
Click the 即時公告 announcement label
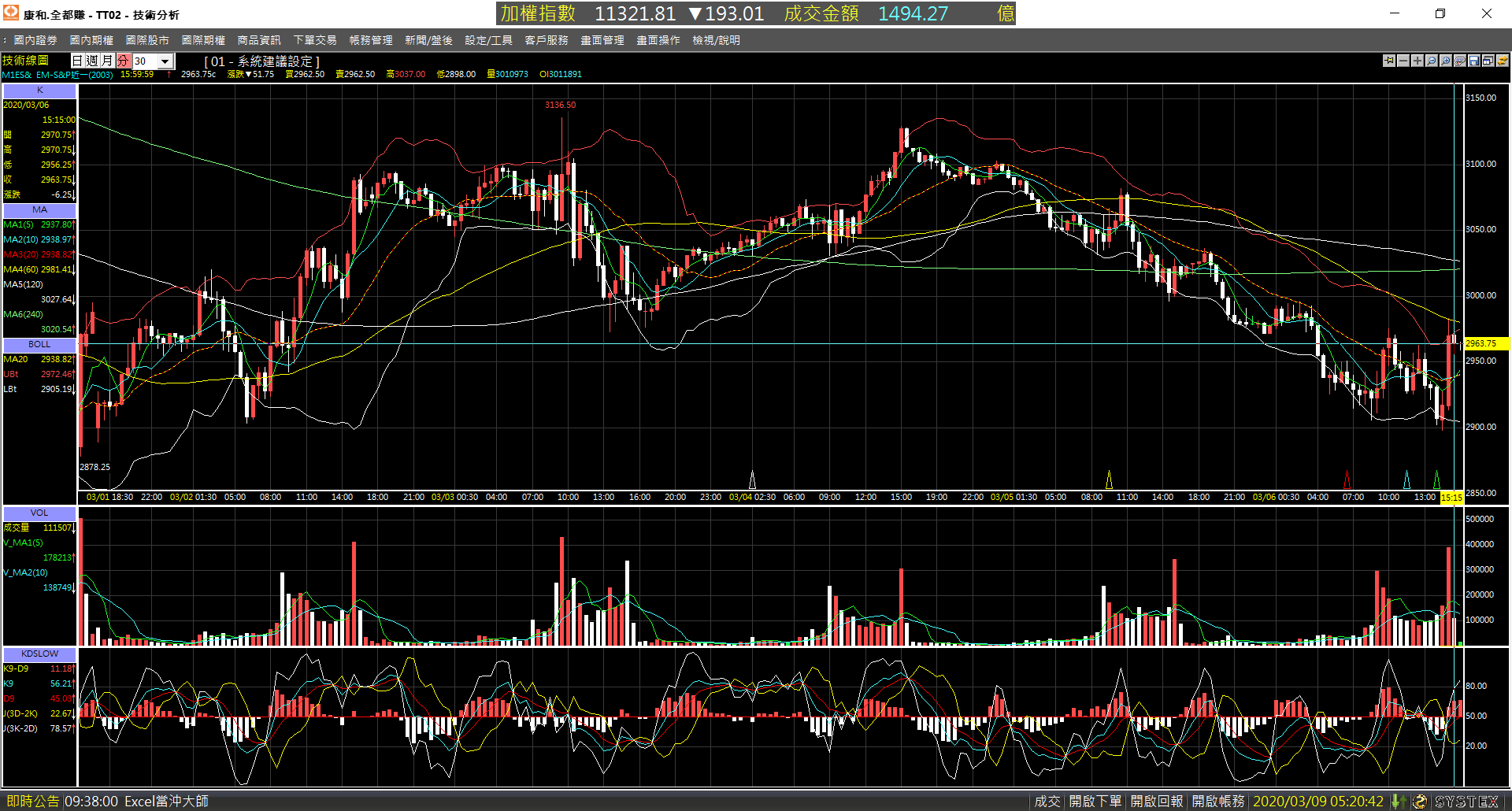[x=32, y=802]
